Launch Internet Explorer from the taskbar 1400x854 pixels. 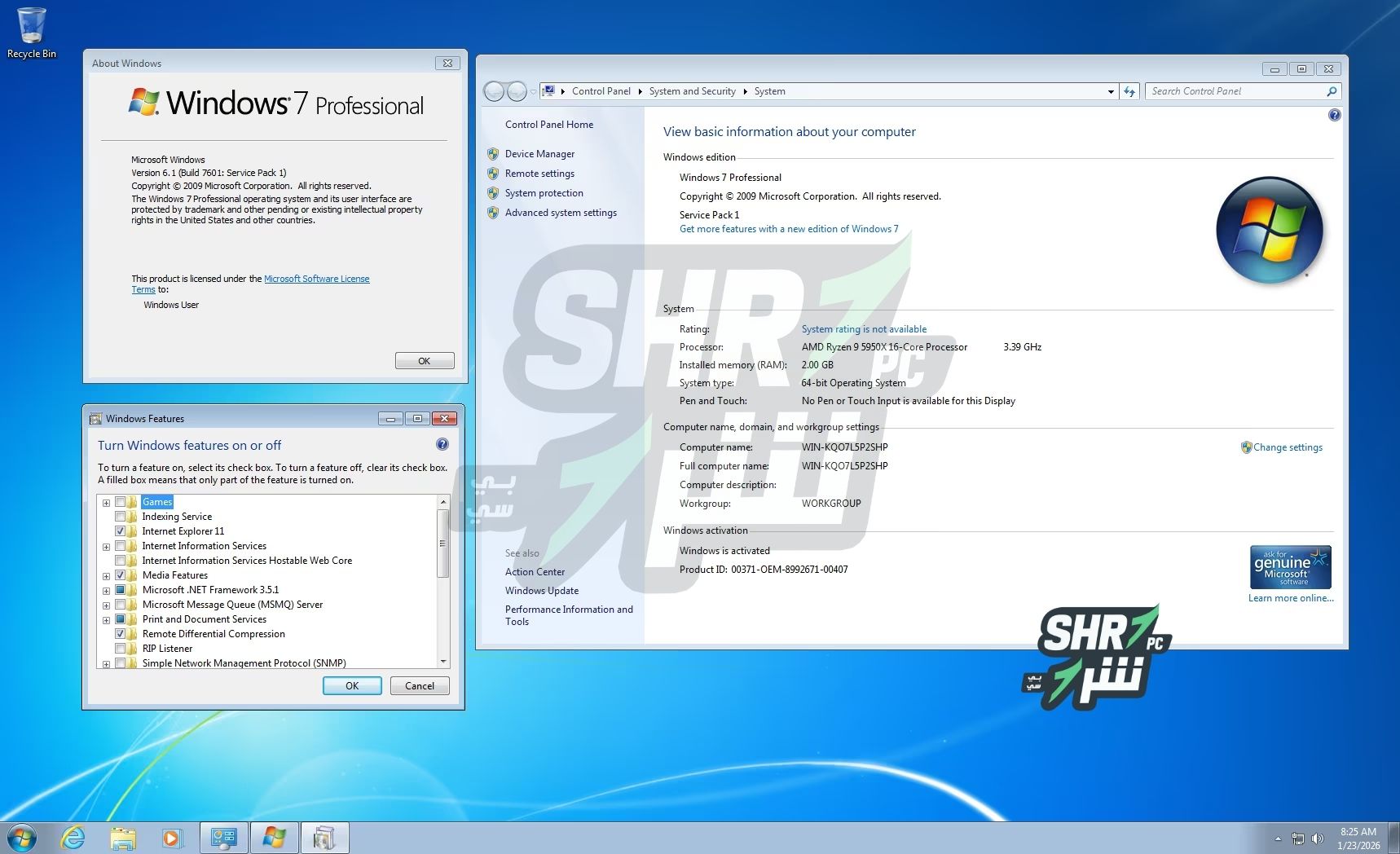(x=73, y=838)
